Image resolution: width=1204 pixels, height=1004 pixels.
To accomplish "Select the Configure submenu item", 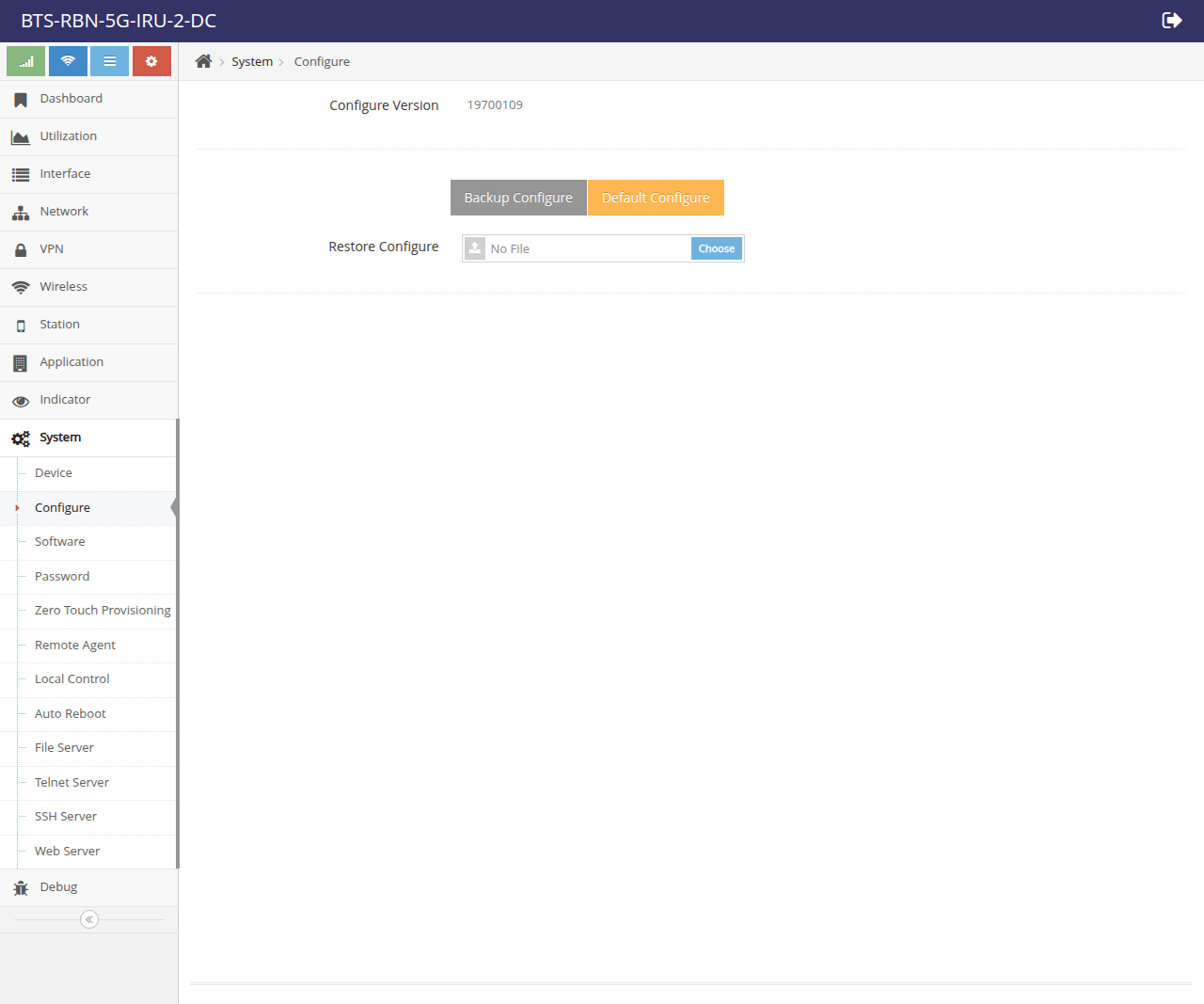I will (88, 508).
